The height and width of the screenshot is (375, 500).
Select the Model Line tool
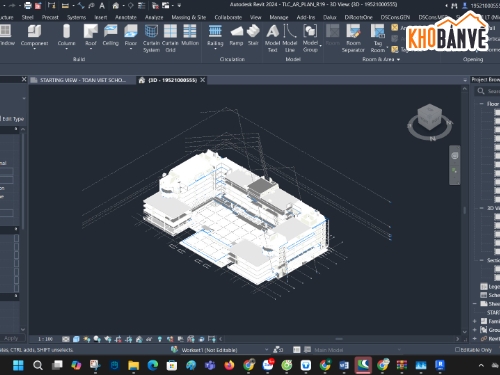pos(290,38)
